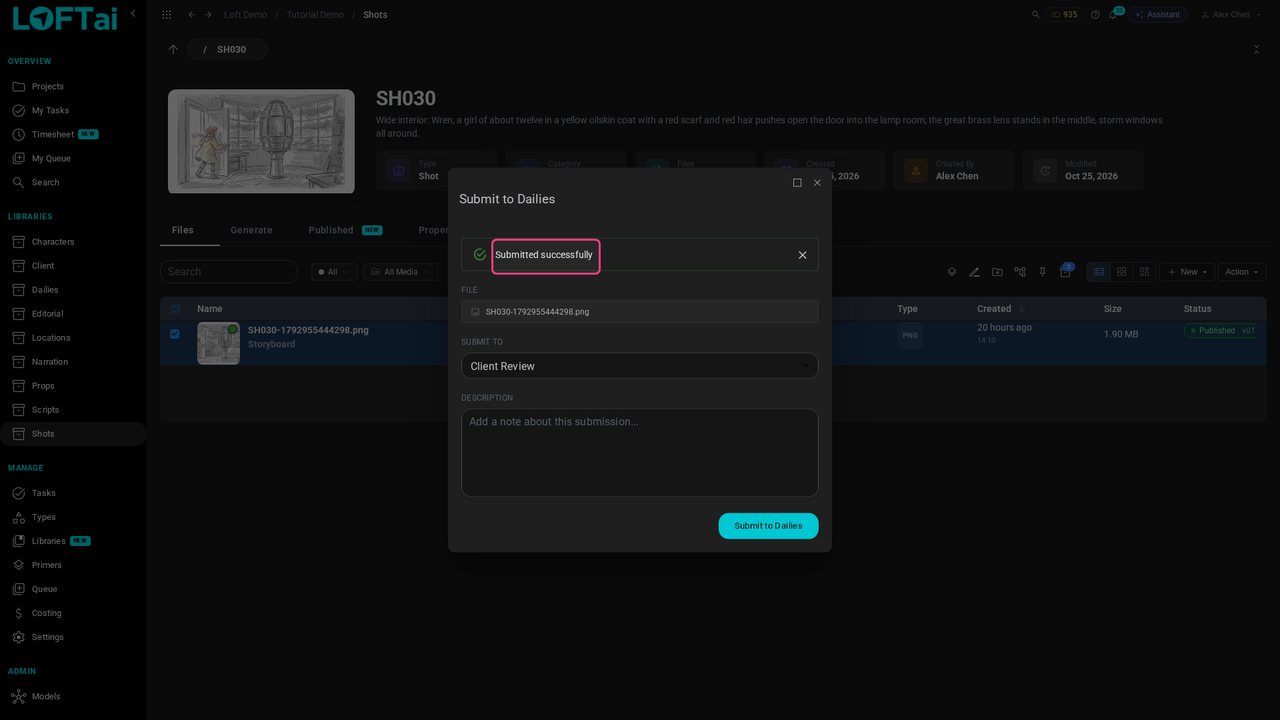Screen dimensions: 1280x720
Task: Open the Assistant panel
Action: (1158, 15)
